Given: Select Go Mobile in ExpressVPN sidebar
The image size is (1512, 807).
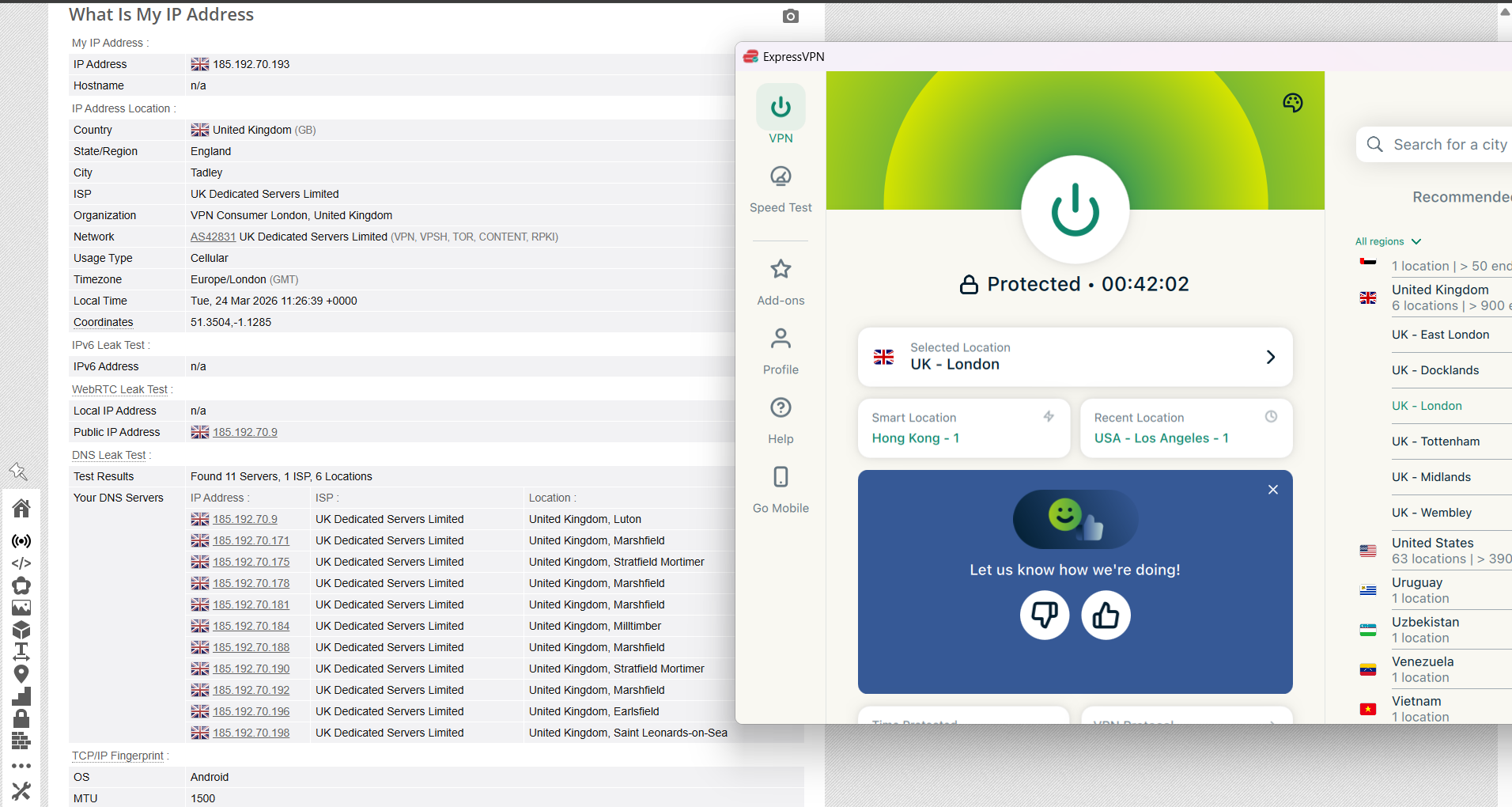Looking at the screenshot, I should [x=780, y=489].
